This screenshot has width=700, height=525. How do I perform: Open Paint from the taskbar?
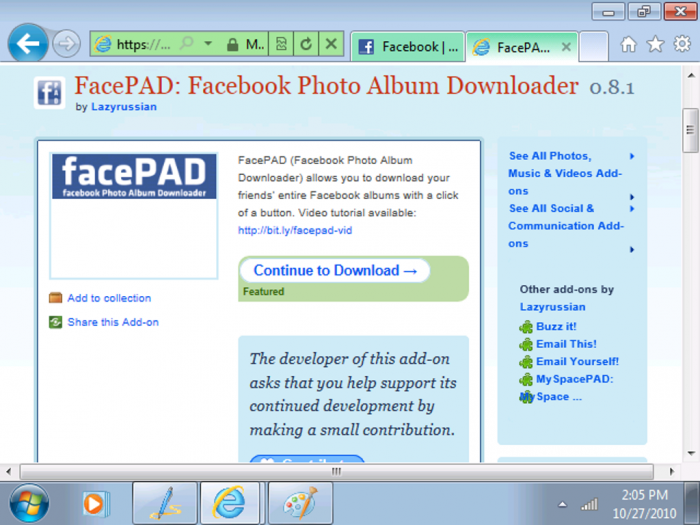[x=300, y=504]
